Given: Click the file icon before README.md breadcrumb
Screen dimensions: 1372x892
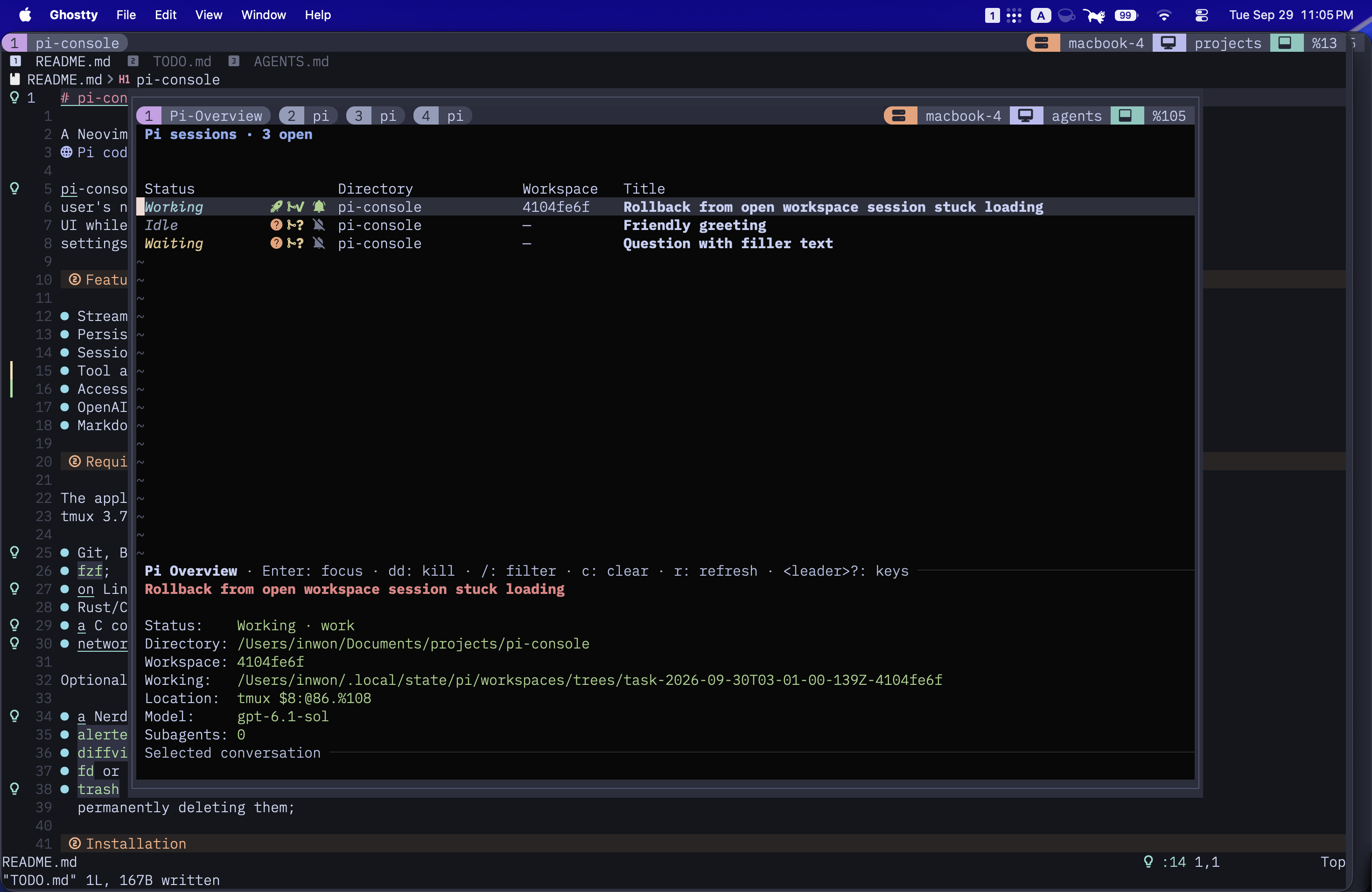Looking at the screenshot, I should click(15, 79).
